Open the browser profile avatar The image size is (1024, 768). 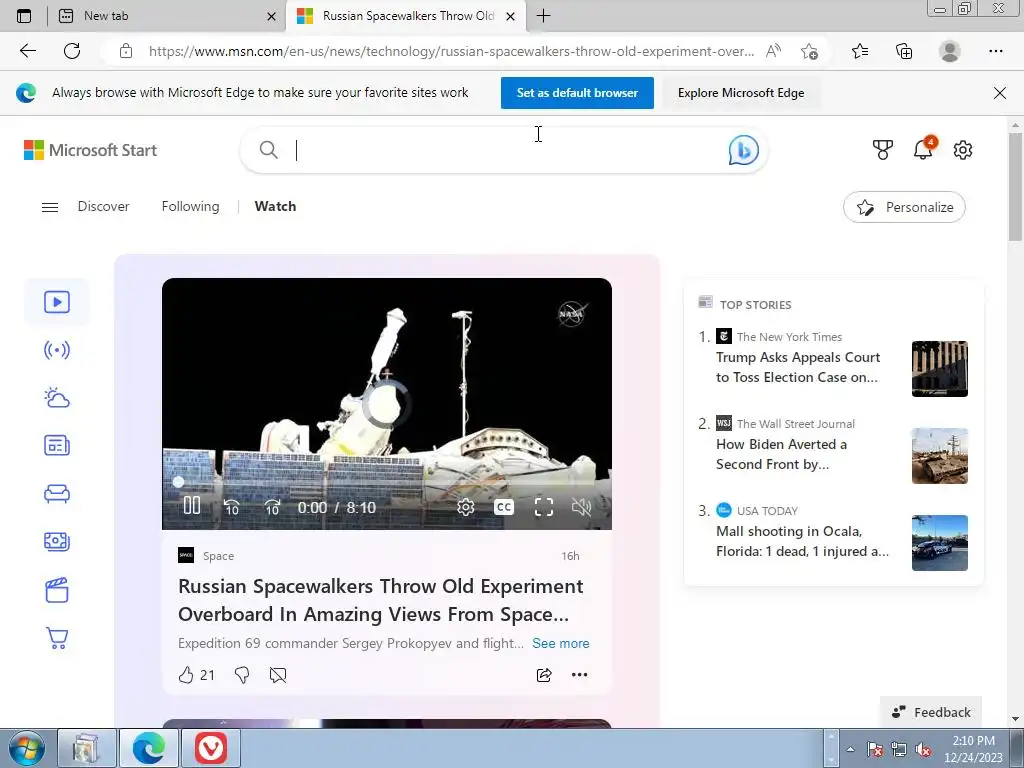950,51
